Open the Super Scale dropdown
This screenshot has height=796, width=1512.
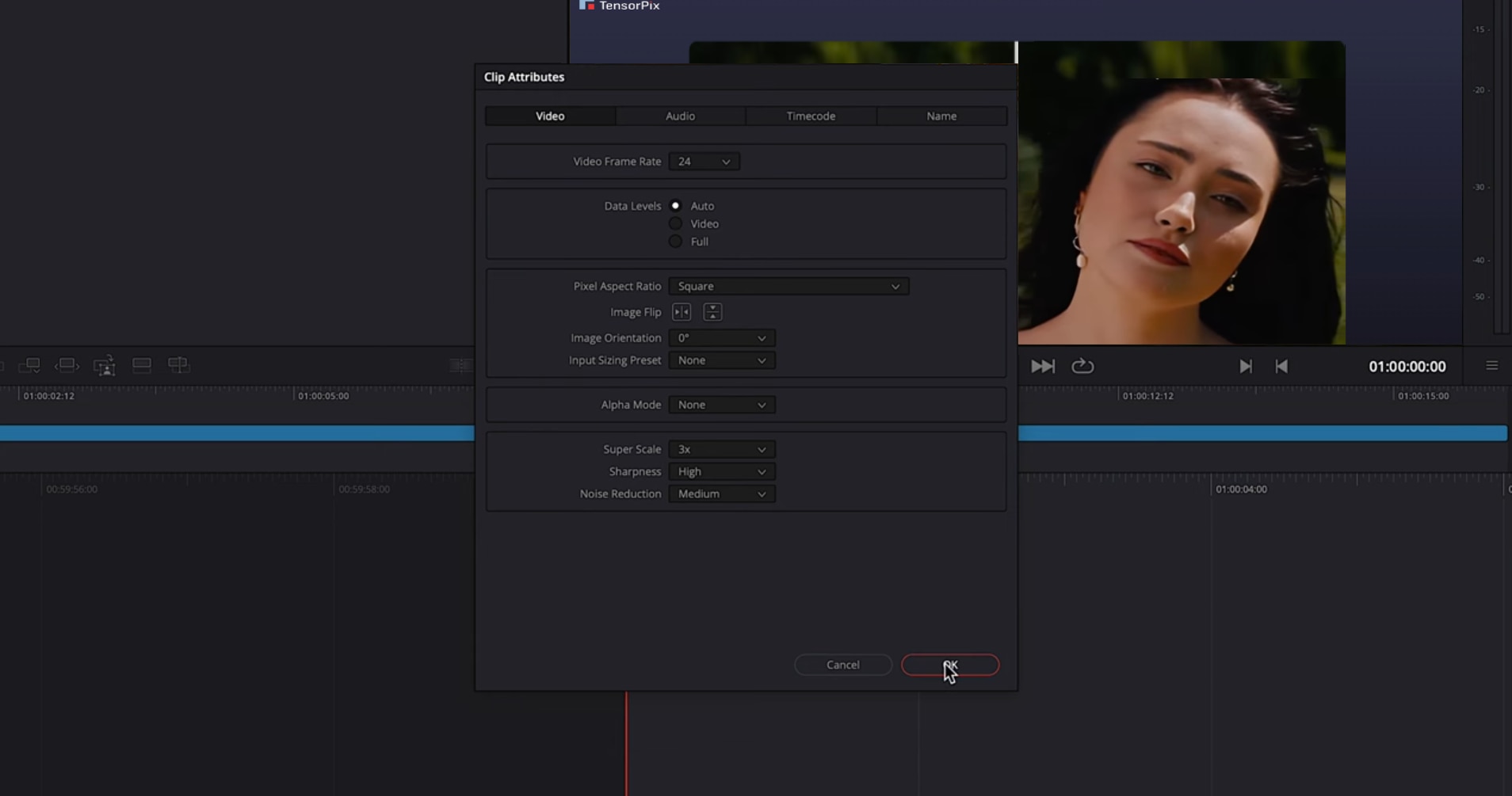721,449
